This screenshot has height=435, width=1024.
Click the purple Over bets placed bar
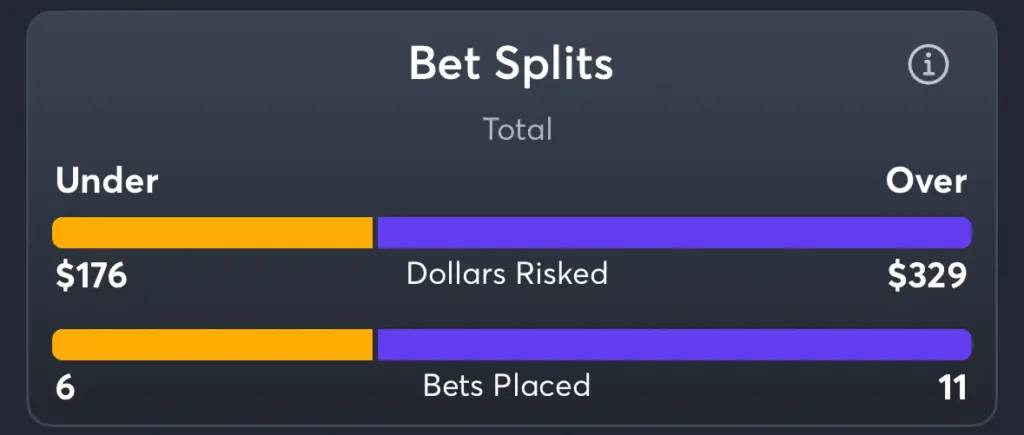pyautogui.click(x=675, y=344)
